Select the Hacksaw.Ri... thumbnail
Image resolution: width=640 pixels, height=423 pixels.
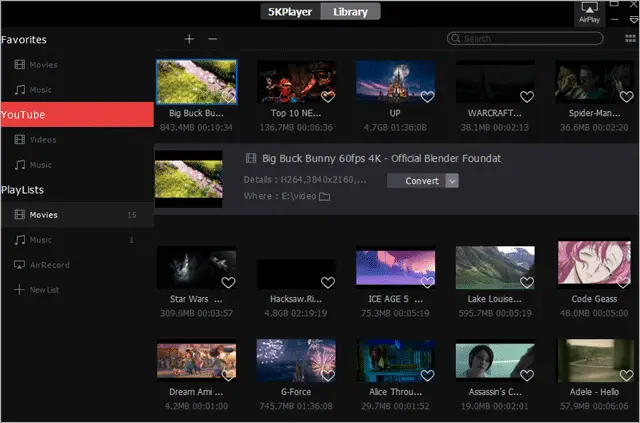pyautogui.click(x=296, y=274)
